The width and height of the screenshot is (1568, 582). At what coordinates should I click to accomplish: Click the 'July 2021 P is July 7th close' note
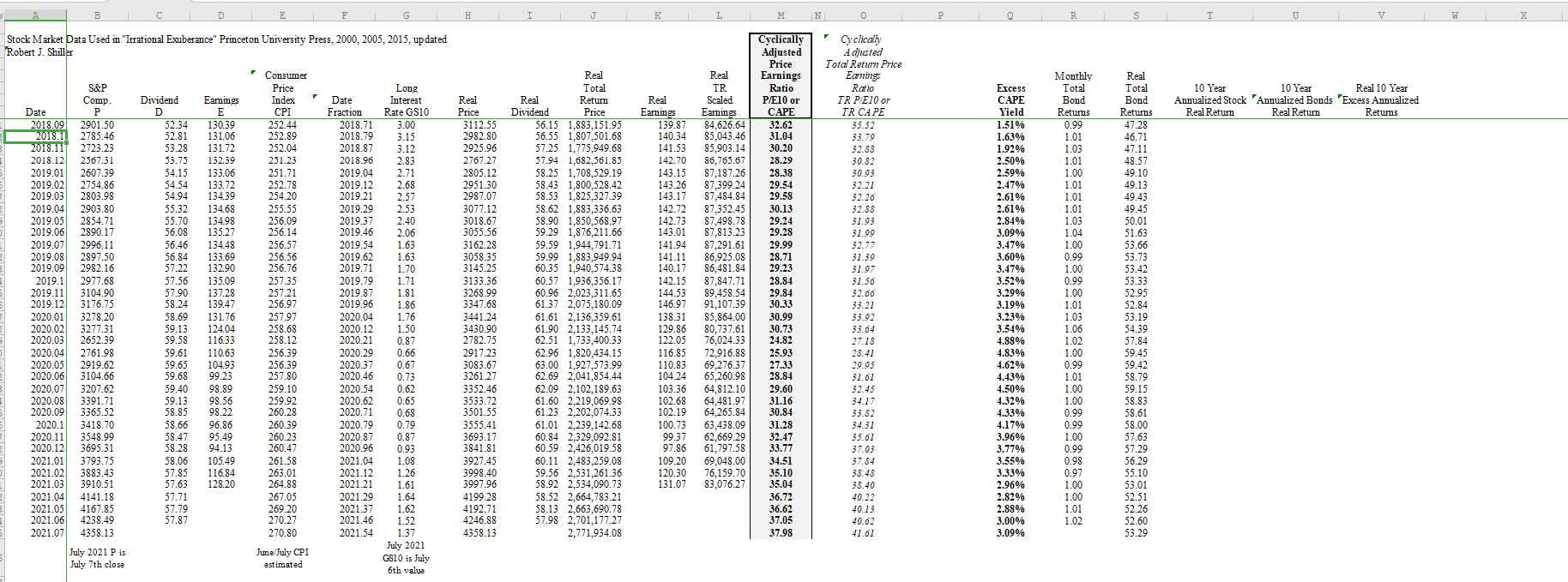97,558
